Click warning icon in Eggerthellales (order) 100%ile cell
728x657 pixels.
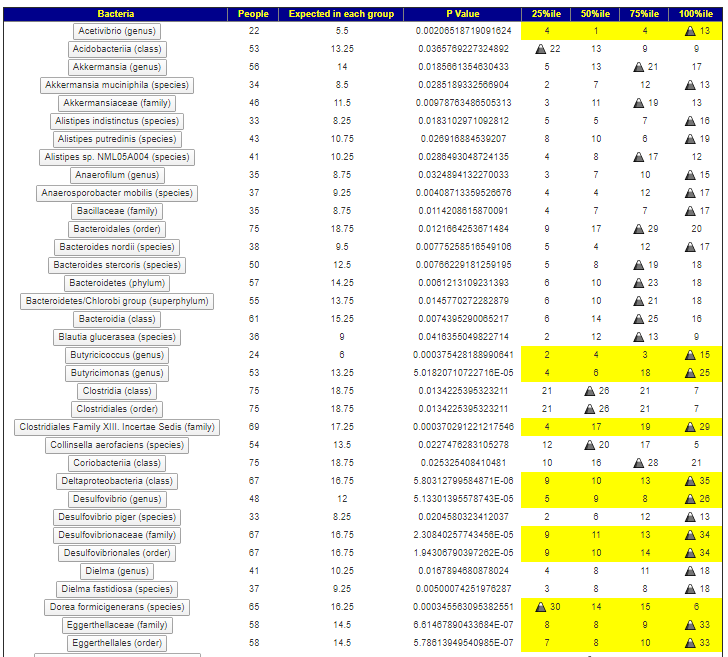(x=690, y=643)
